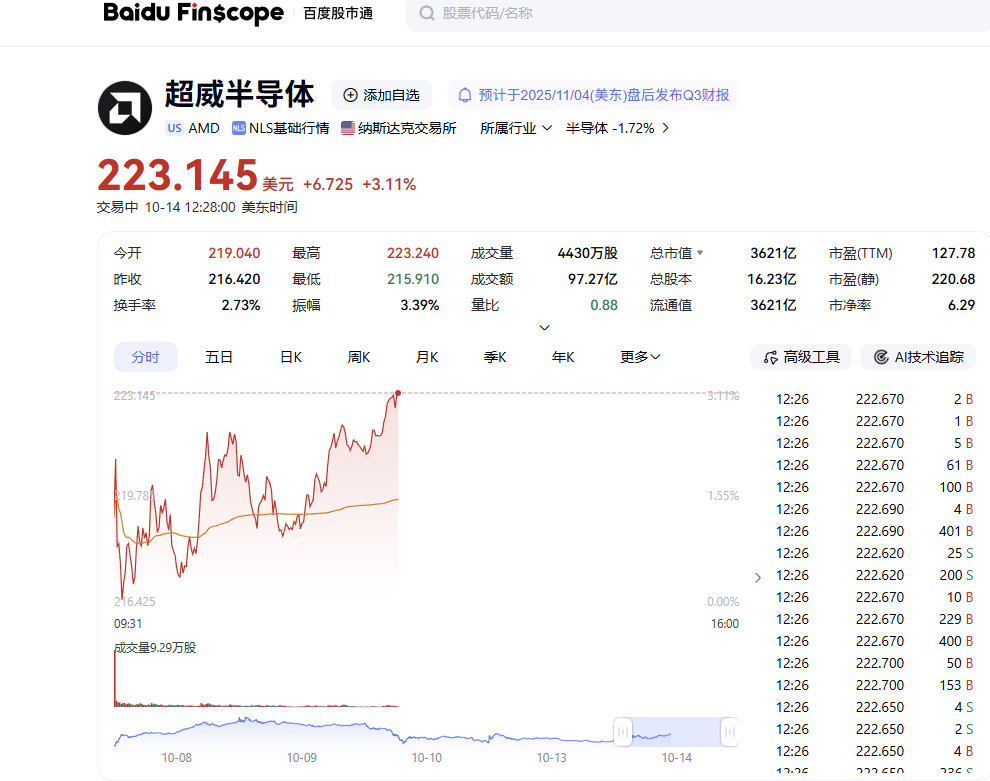This screenshot has height=781, width=990.
Task: Focus the stock code/name search field
Action: coord(698,13)
